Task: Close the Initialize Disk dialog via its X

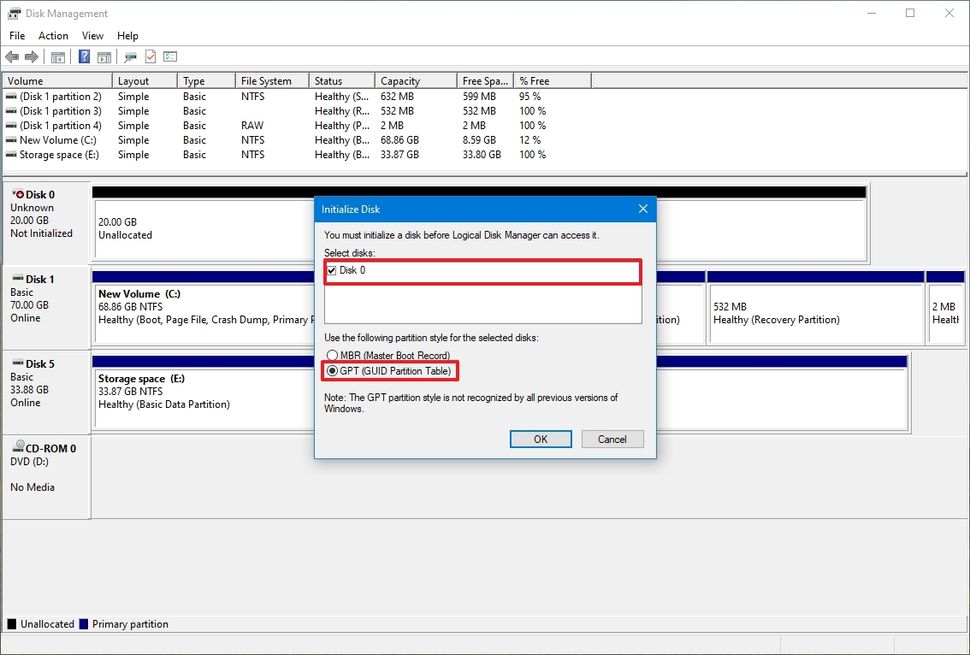Action: pos(643,209)
